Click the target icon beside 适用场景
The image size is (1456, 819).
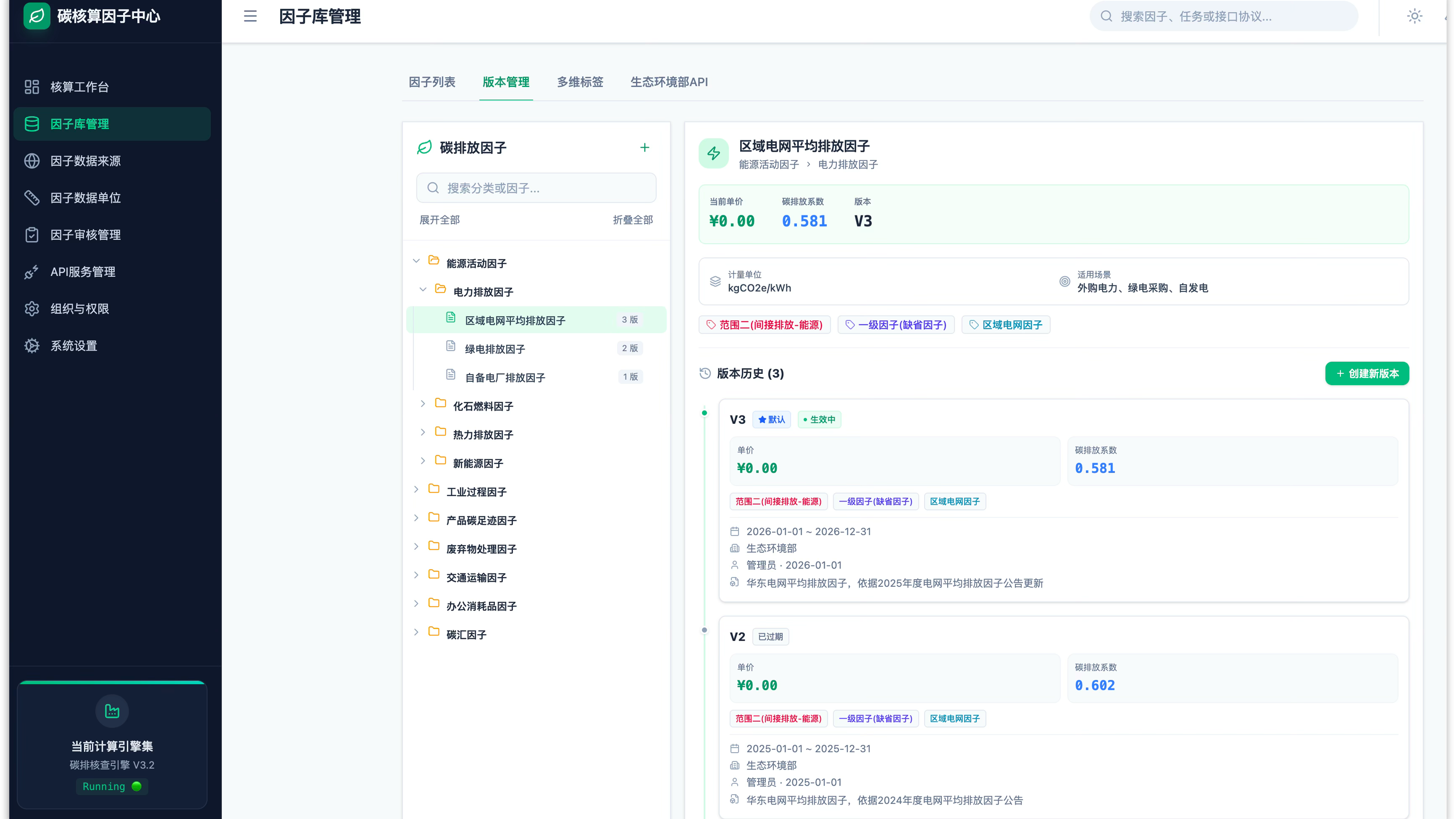pos(1064,281)
